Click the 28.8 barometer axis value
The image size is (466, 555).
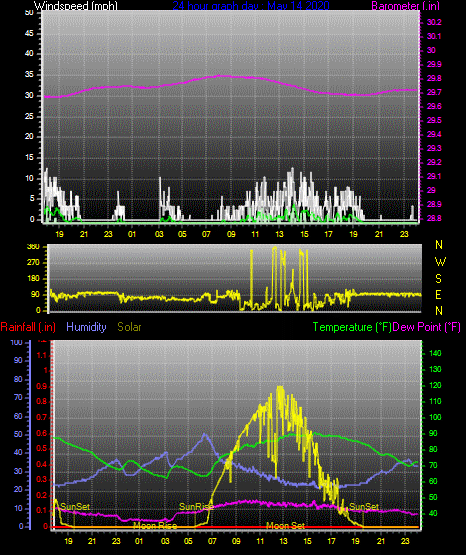434,218
